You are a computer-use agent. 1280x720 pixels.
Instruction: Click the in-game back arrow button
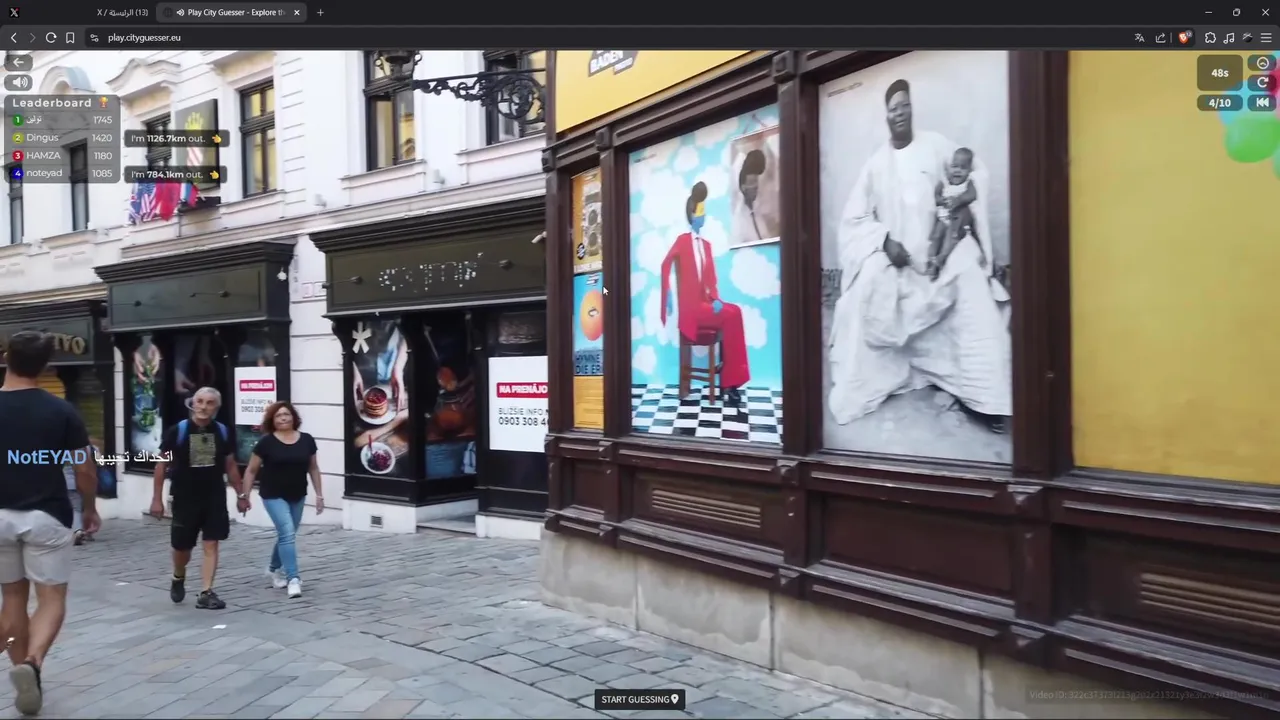[x=18, y=62]
